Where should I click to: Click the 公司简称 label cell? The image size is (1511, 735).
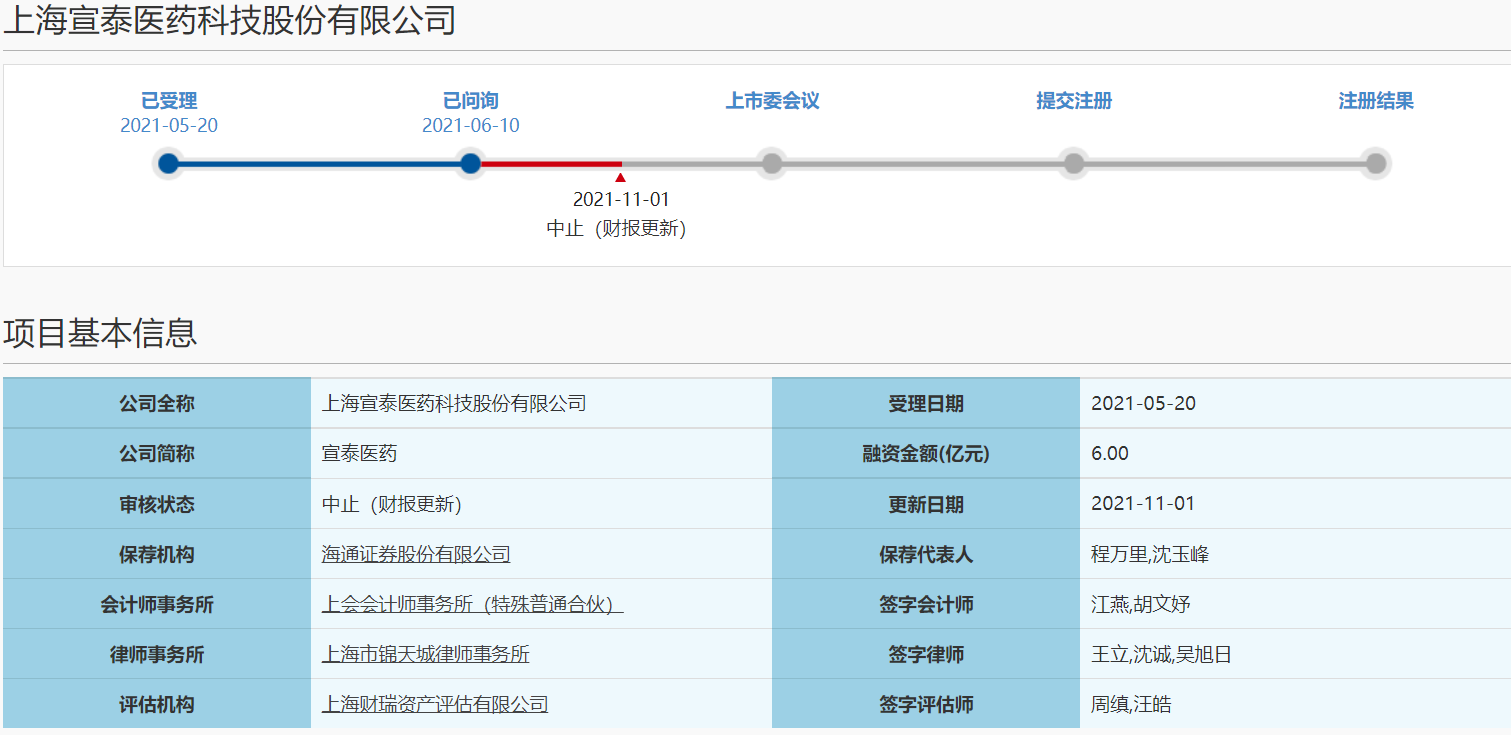click(x=157, y=454)
